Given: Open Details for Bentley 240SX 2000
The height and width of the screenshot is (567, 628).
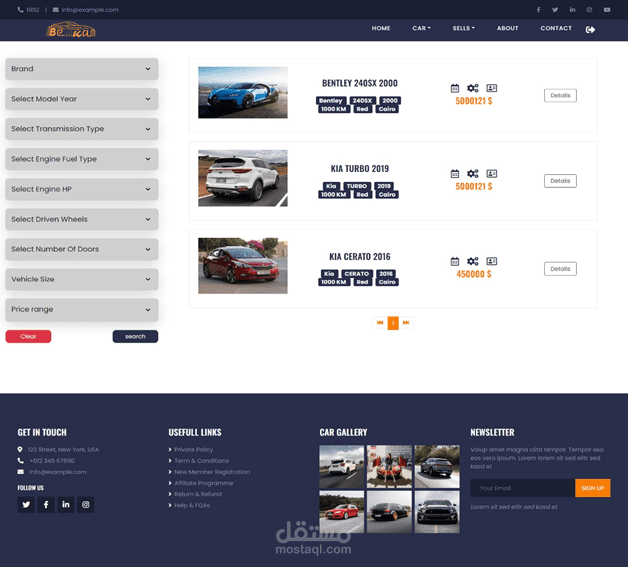Looking at the screenshot, I should (x=560, y=95).
